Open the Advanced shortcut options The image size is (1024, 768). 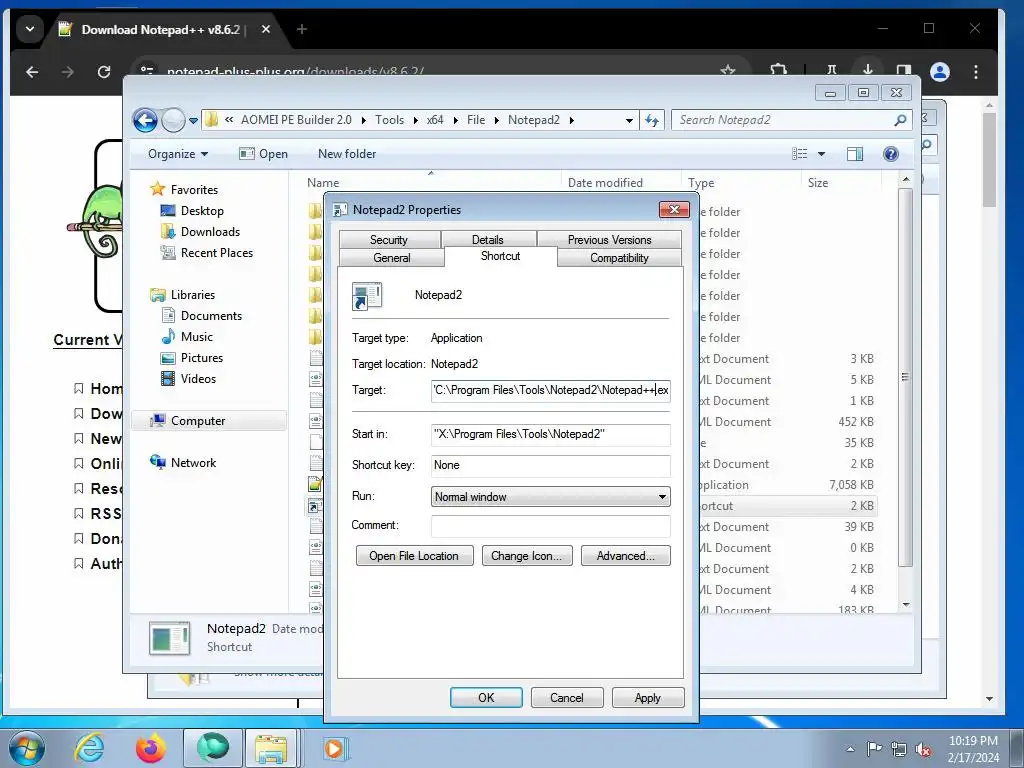(x=626, y=556)
